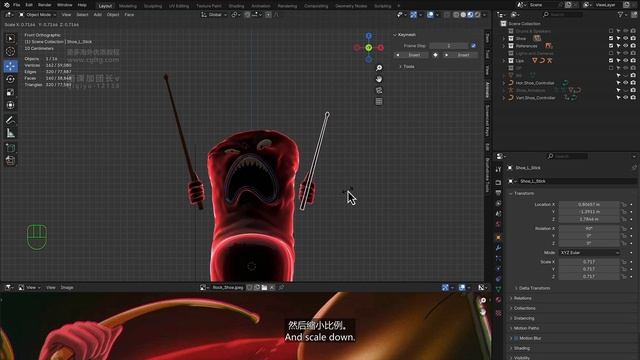Select the Add Cube tool in viewport toolbar

coord(11,148)
